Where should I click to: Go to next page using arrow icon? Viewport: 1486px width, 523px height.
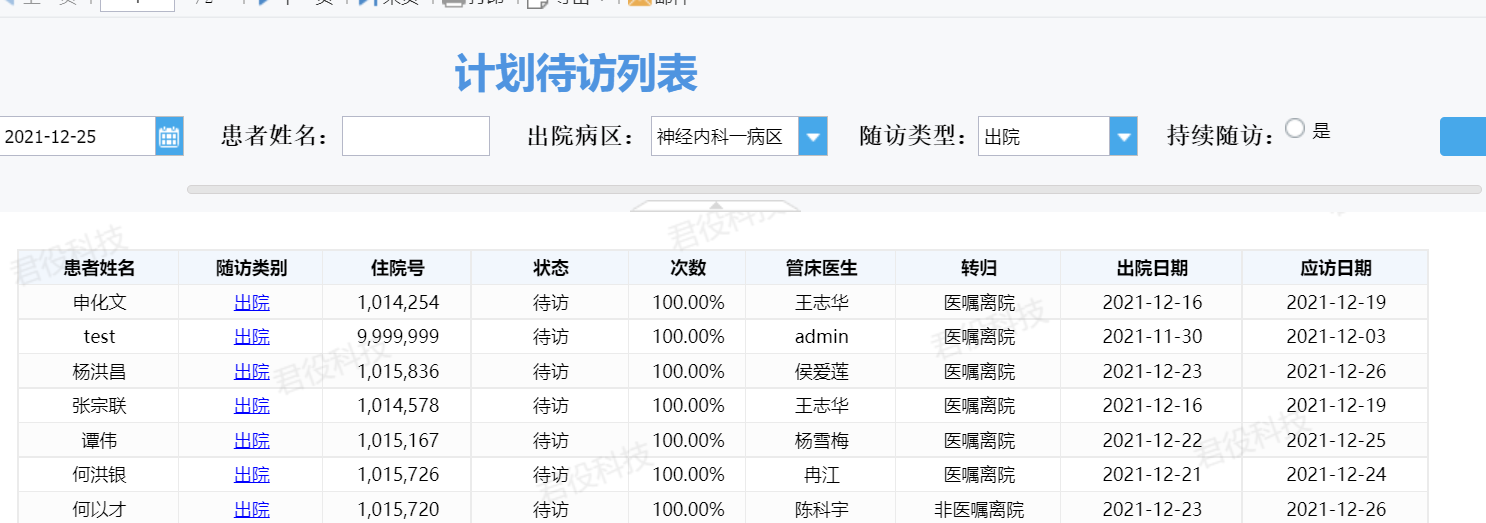266,2
